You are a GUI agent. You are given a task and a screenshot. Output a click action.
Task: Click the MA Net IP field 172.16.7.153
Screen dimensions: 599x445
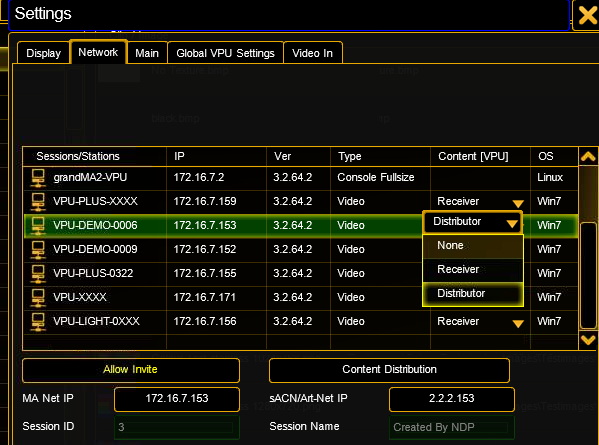pos(177,399)
